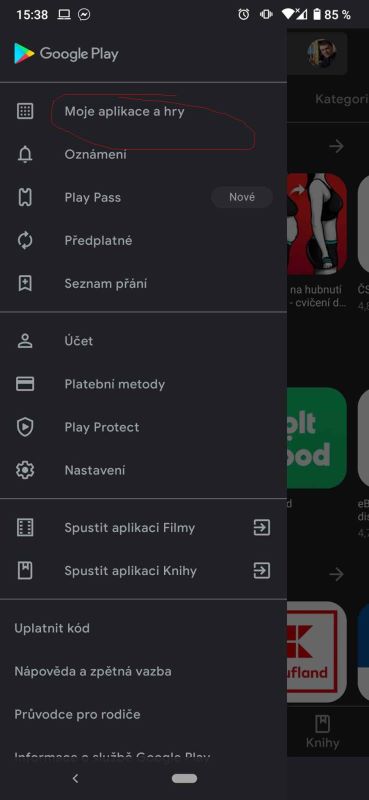Open Nastavení gear icon

point(25,470)
